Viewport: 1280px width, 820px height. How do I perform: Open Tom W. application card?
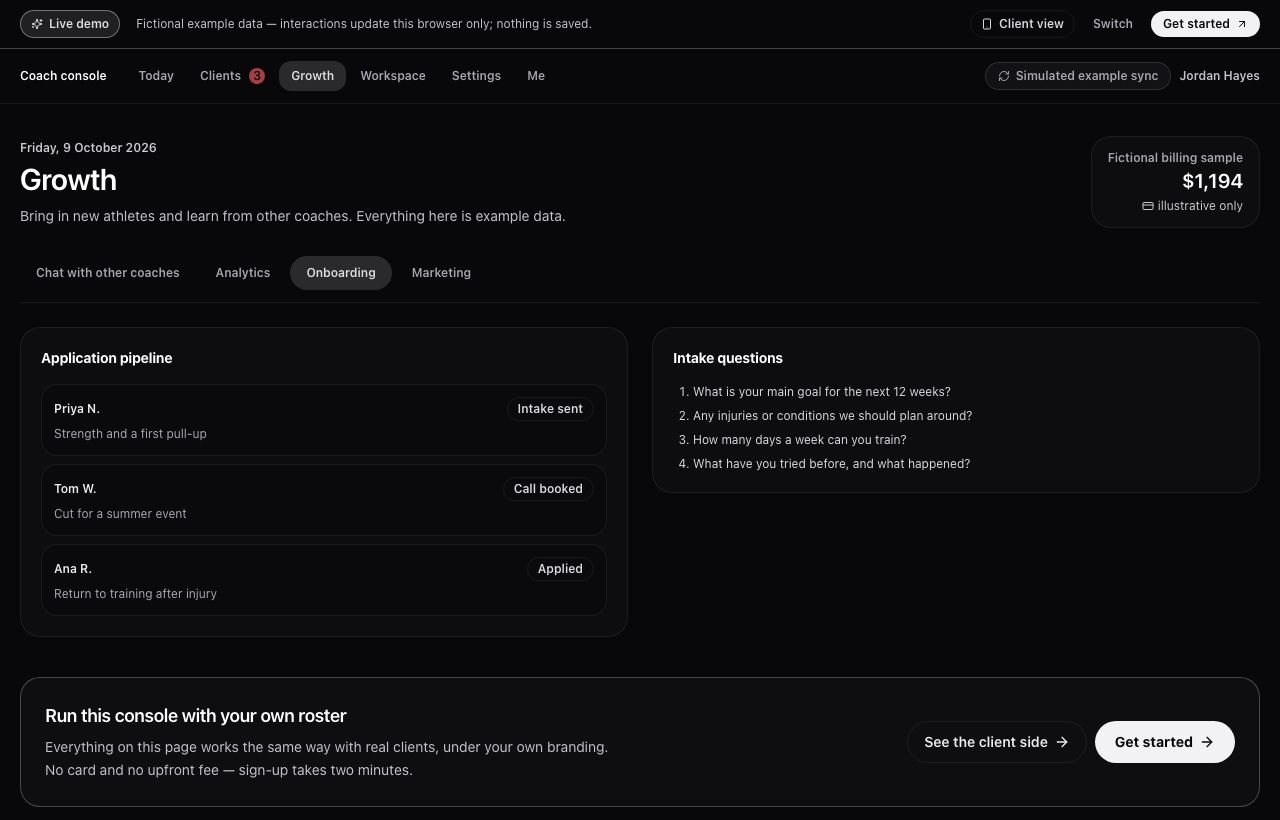(x=324, y=500)
